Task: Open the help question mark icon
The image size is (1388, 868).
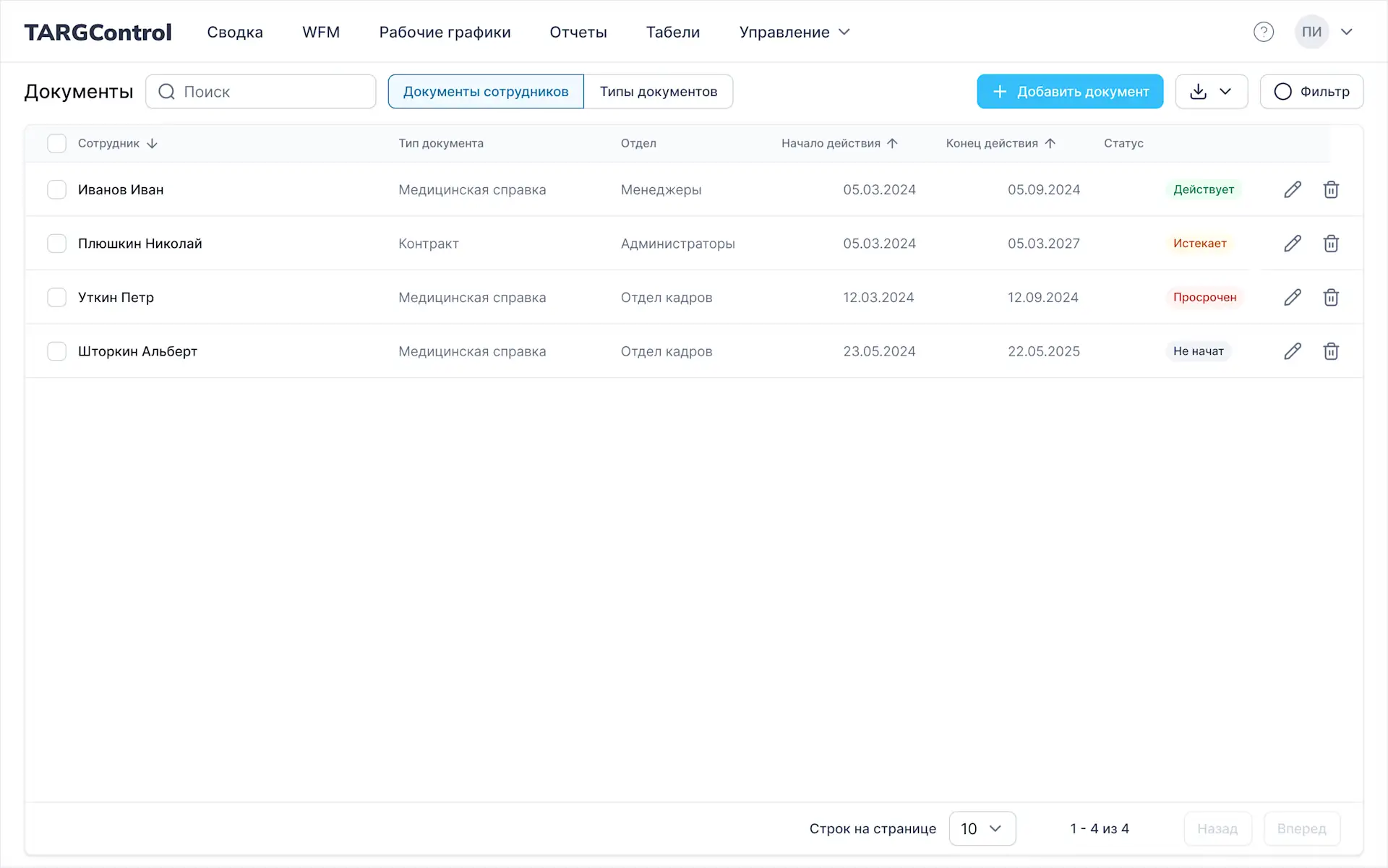Action: click(x=1263, y=32)
